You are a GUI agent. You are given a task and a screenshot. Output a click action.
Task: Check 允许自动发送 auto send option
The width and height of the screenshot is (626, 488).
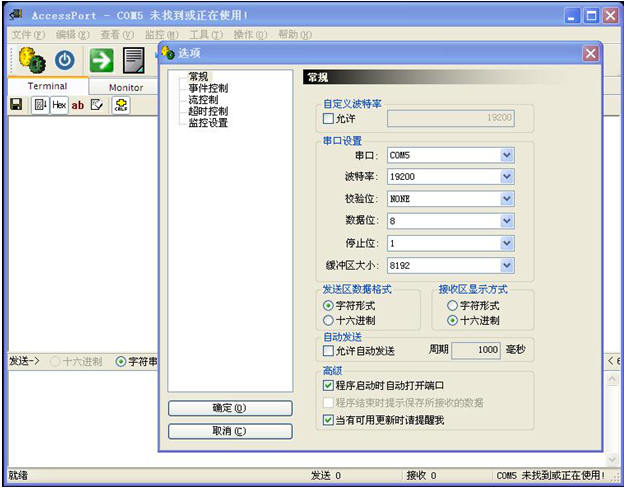(328, 351)
